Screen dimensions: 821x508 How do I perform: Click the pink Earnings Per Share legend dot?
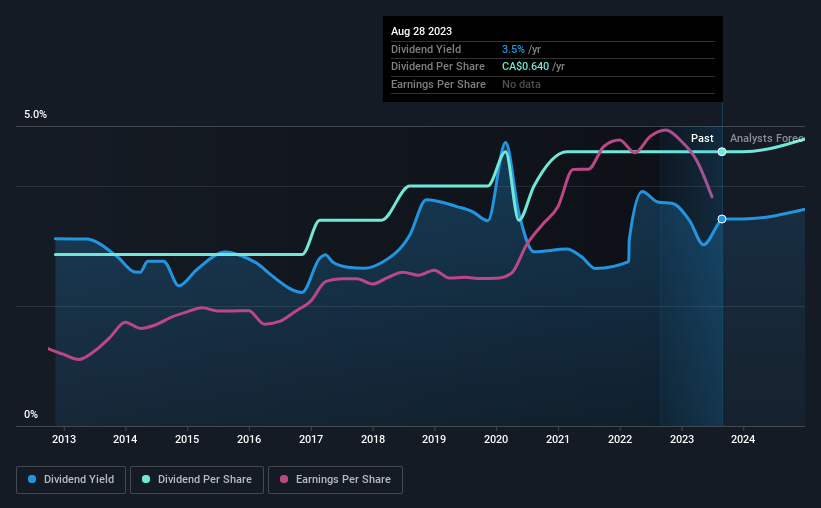[284, 479]
